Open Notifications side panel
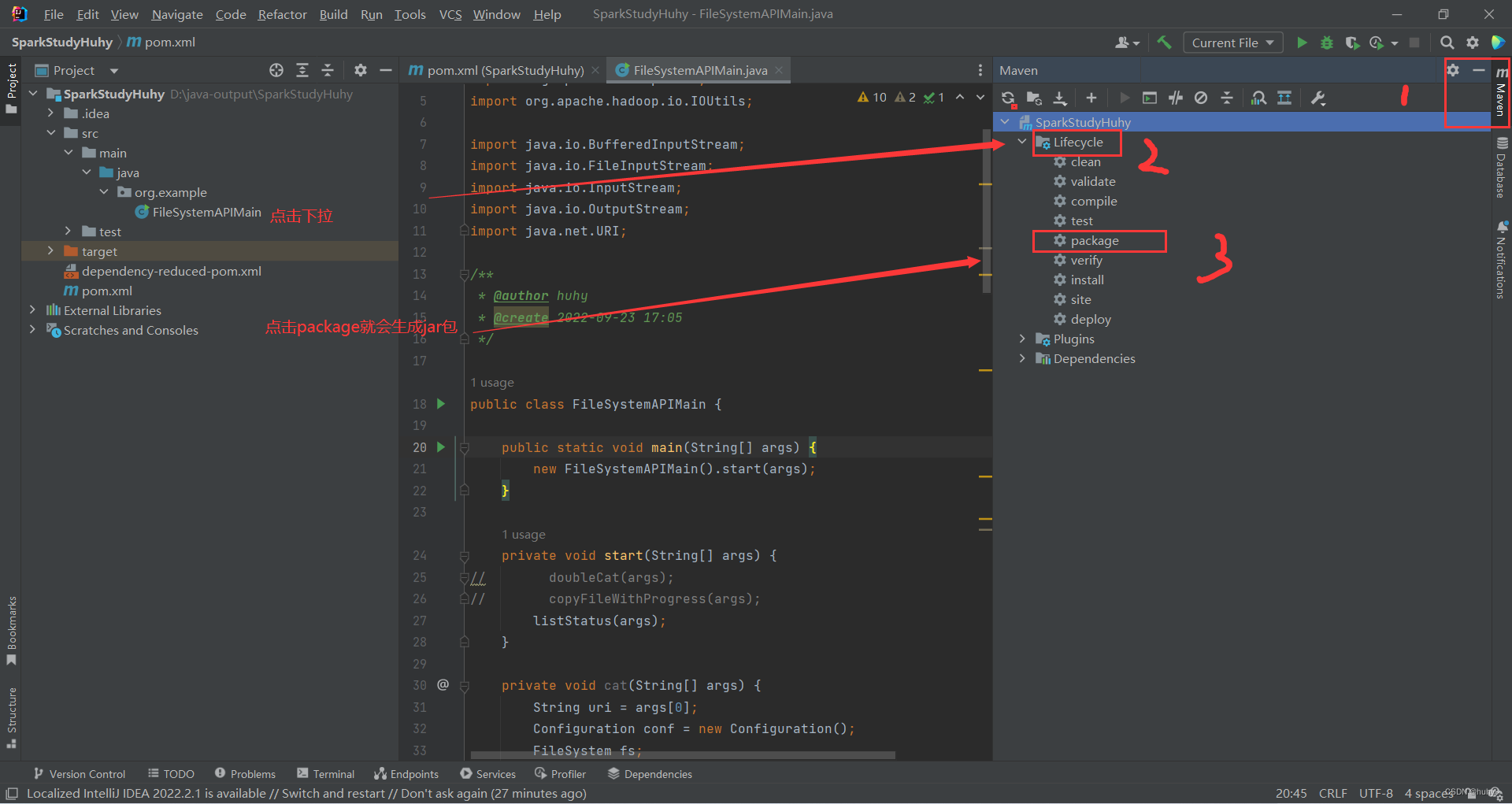Image resolution: width=1512 pixels, height=804 pixels. point(1502,260)
